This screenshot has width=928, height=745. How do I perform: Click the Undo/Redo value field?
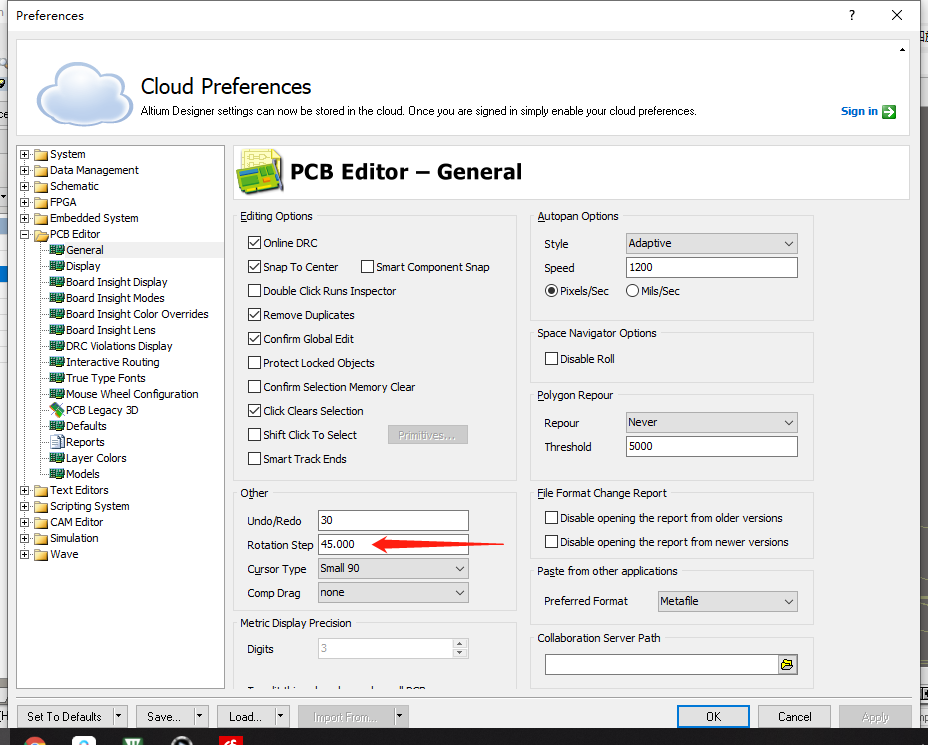point(393,520)
